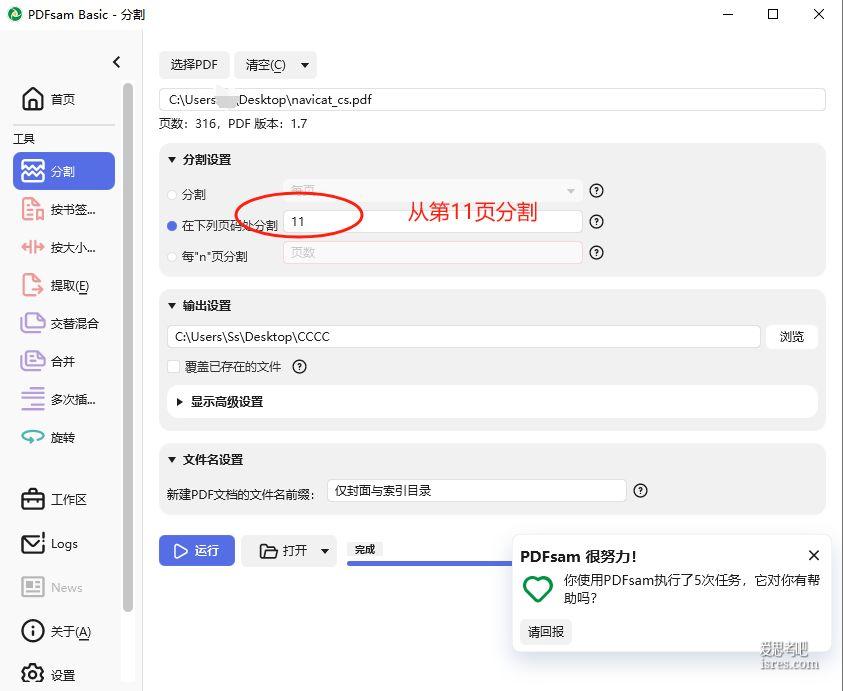Open the 打开 button dropdown arrow
This screenshot has height=691, width=843.
tap(324, 551)
